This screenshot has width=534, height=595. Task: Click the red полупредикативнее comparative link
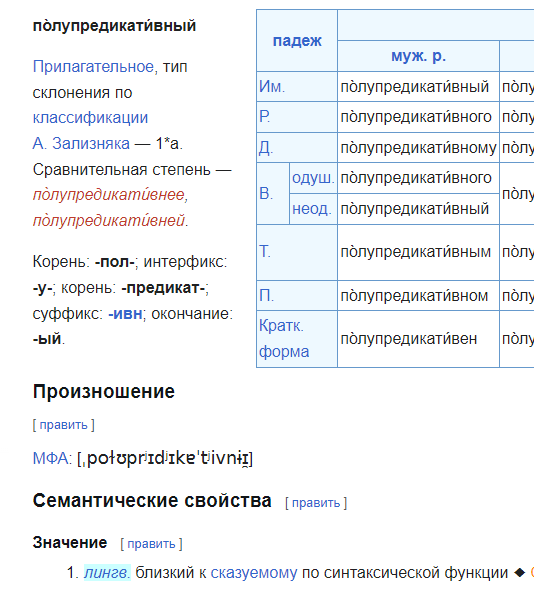coord(109,195)
